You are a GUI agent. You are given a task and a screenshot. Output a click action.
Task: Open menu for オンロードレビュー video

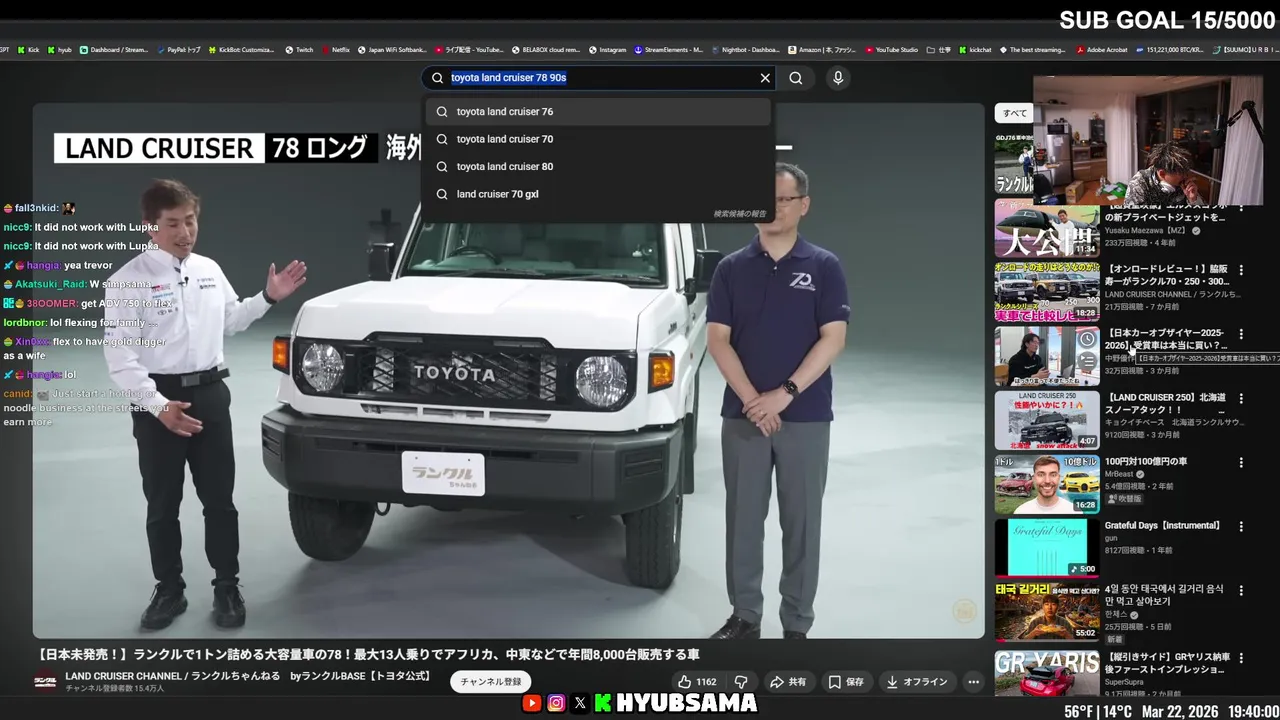1241,270
